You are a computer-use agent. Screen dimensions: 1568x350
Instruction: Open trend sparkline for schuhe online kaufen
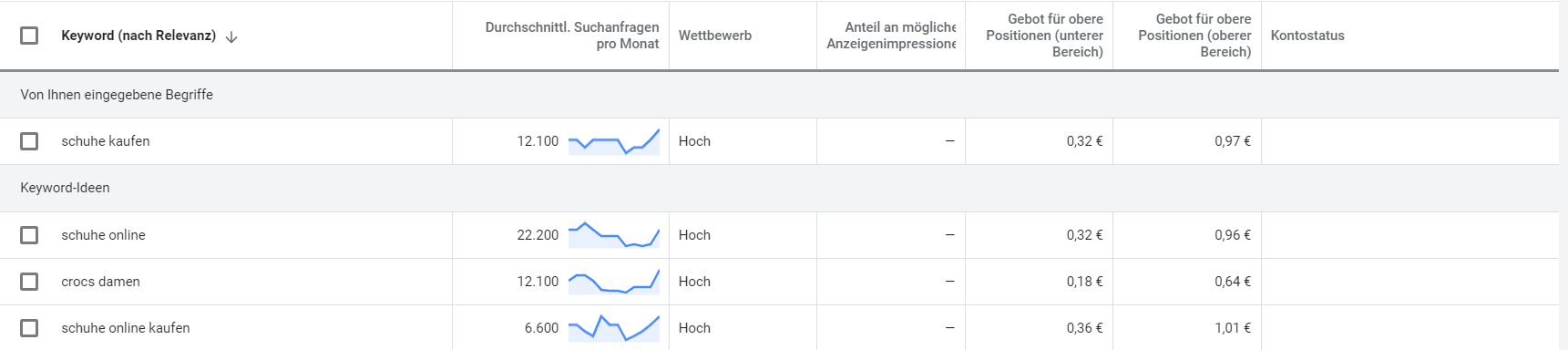click(614, 328)
